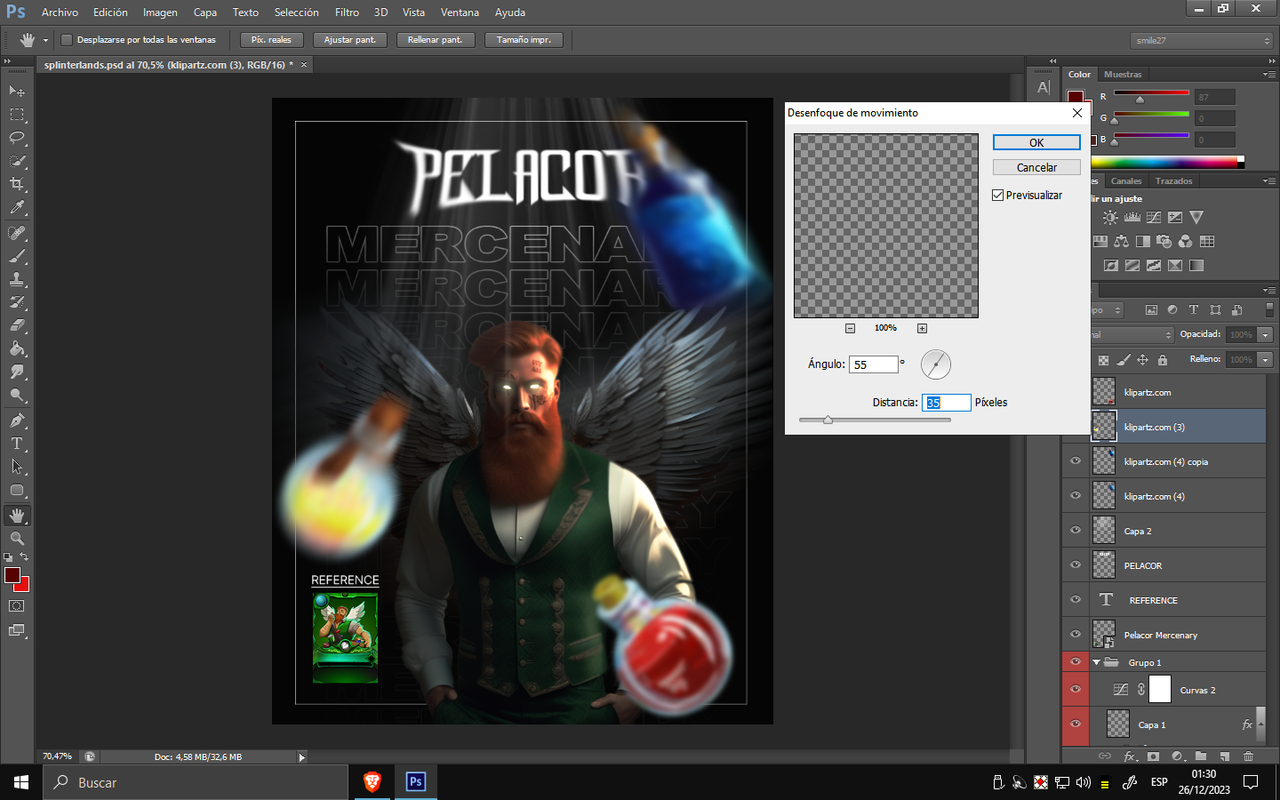
Task: Open the Archivo menu
Action: pyautogui.click(x=59, y=12)
